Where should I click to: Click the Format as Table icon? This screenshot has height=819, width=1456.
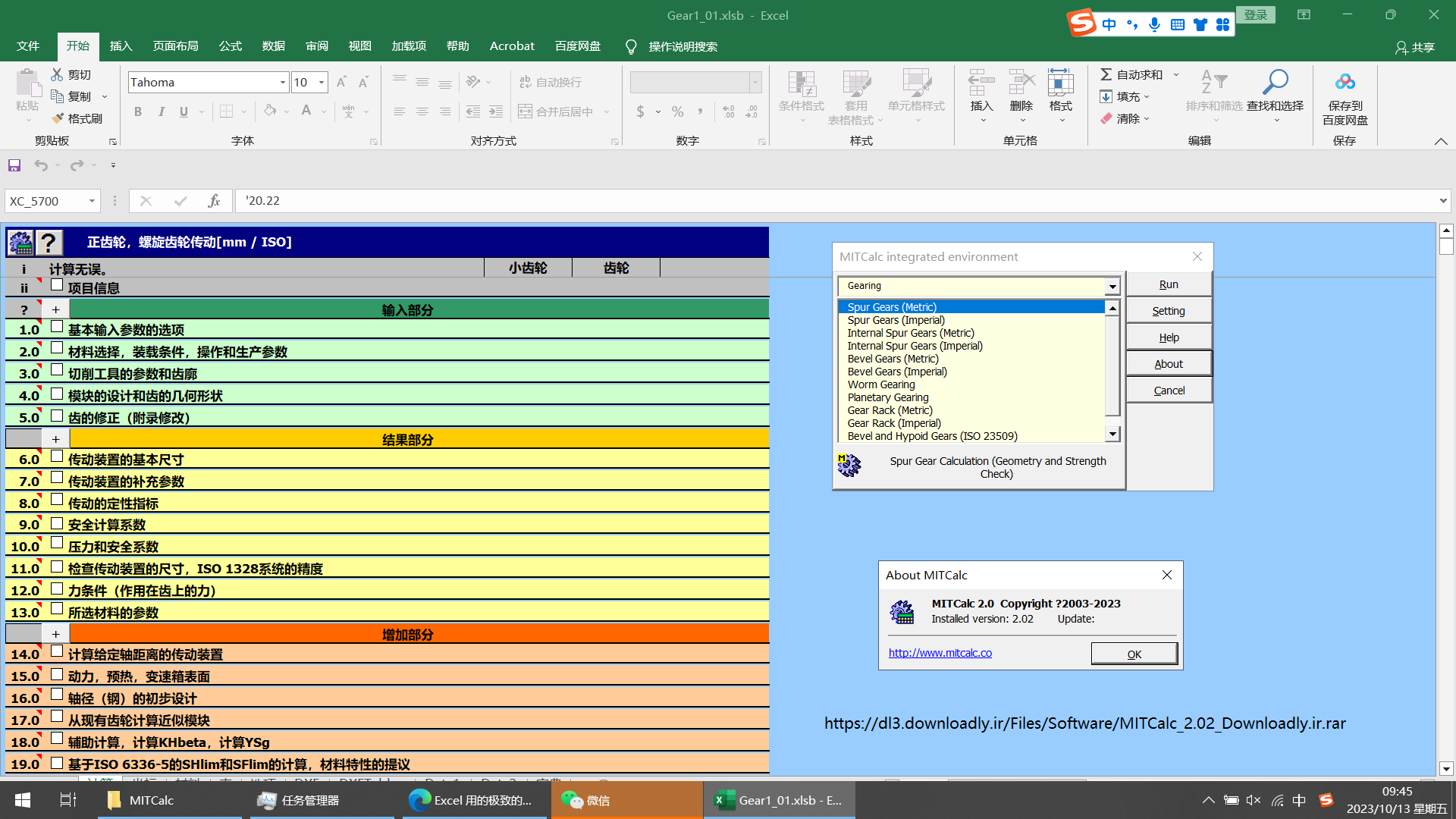click(x=856, y=83)
